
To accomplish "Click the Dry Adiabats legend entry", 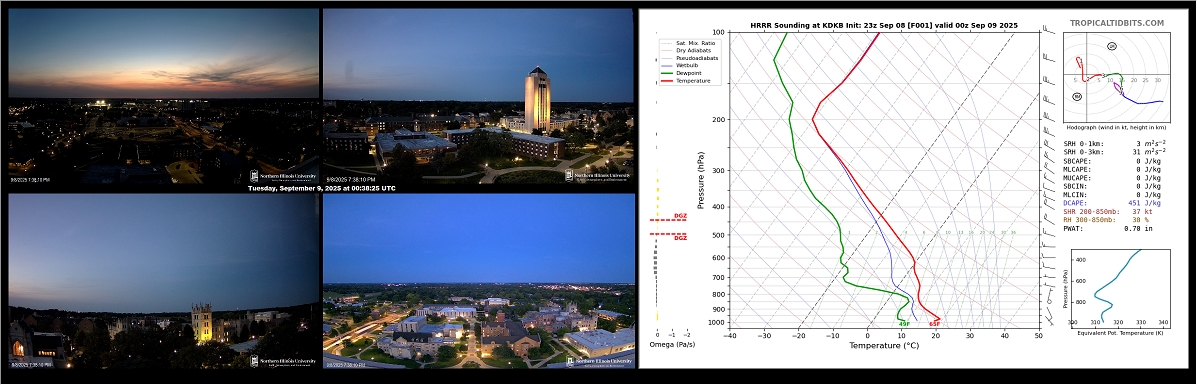I will click(687, 50).
